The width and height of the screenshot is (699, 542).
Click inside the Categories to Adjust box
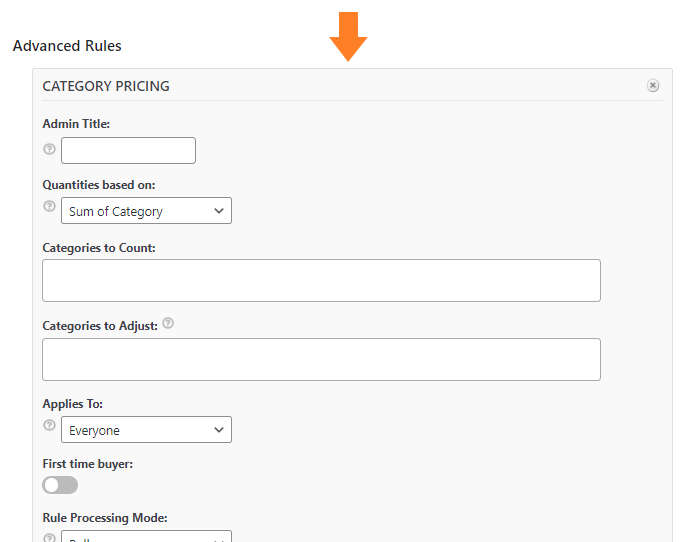(x=321, y=359)
